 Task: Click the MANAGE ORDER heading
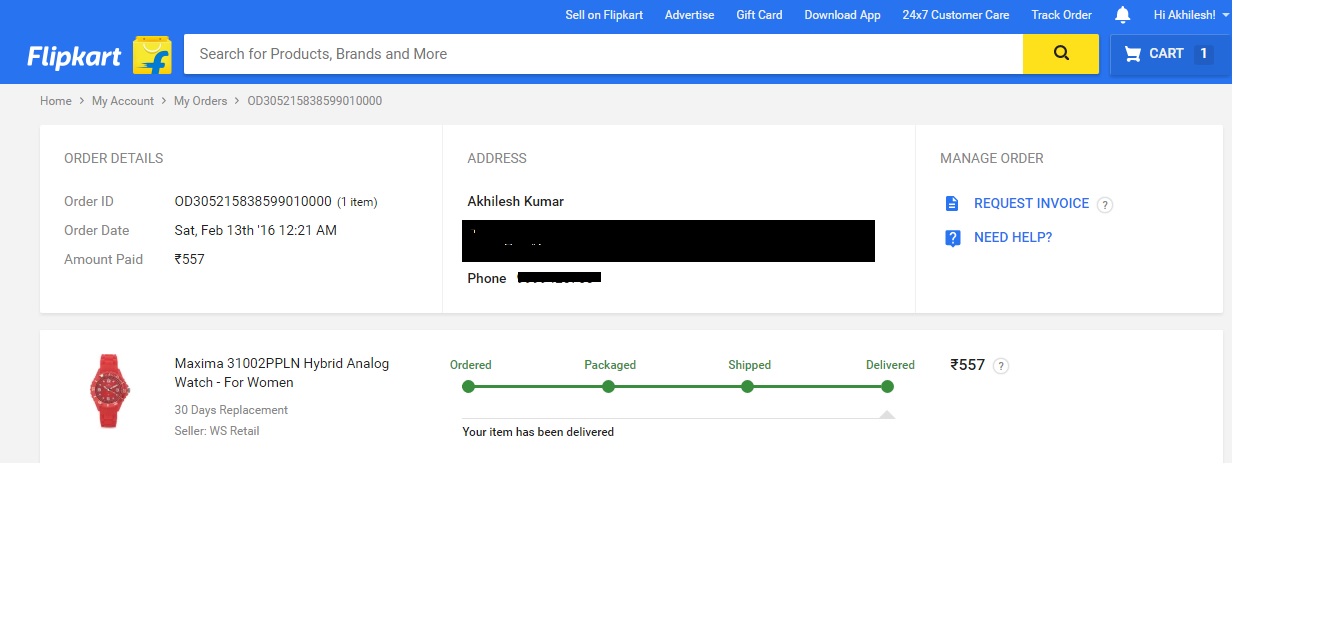click(992, 158)
